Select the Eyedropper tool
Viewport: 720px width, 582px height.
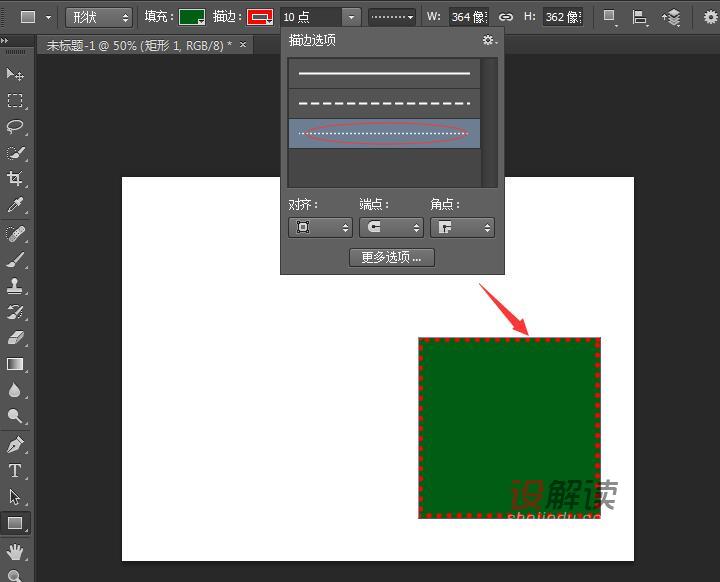pos(15,205)
